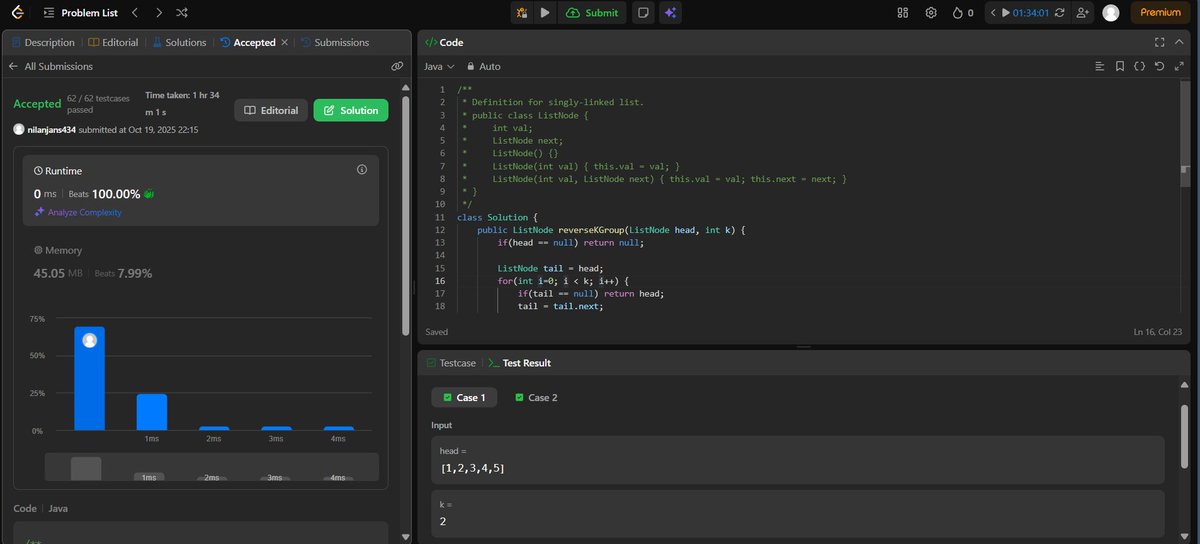This screenshot has width=1200, height=544.
Task: Click the invite user icon
Action: coord(1082,13)
